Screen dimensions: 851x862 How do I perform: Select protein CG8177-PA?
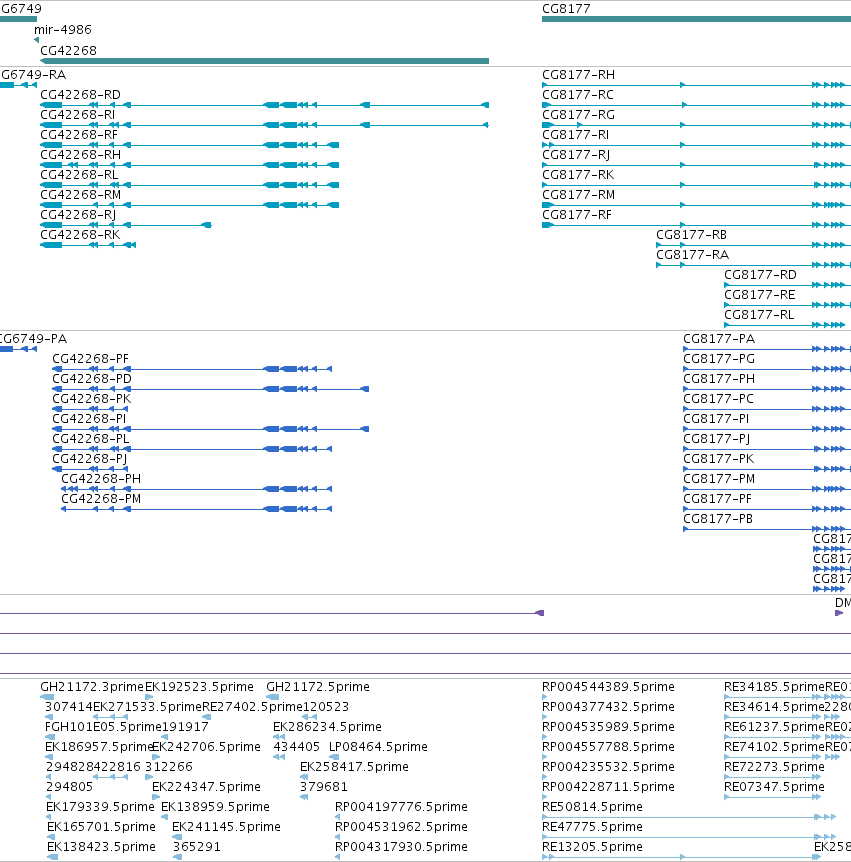click(x=719, y=339)
